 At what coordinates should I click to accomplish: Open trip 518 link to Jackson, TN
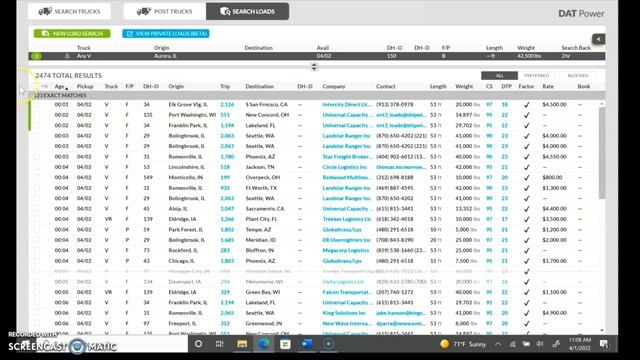click(x=225, y=167)
